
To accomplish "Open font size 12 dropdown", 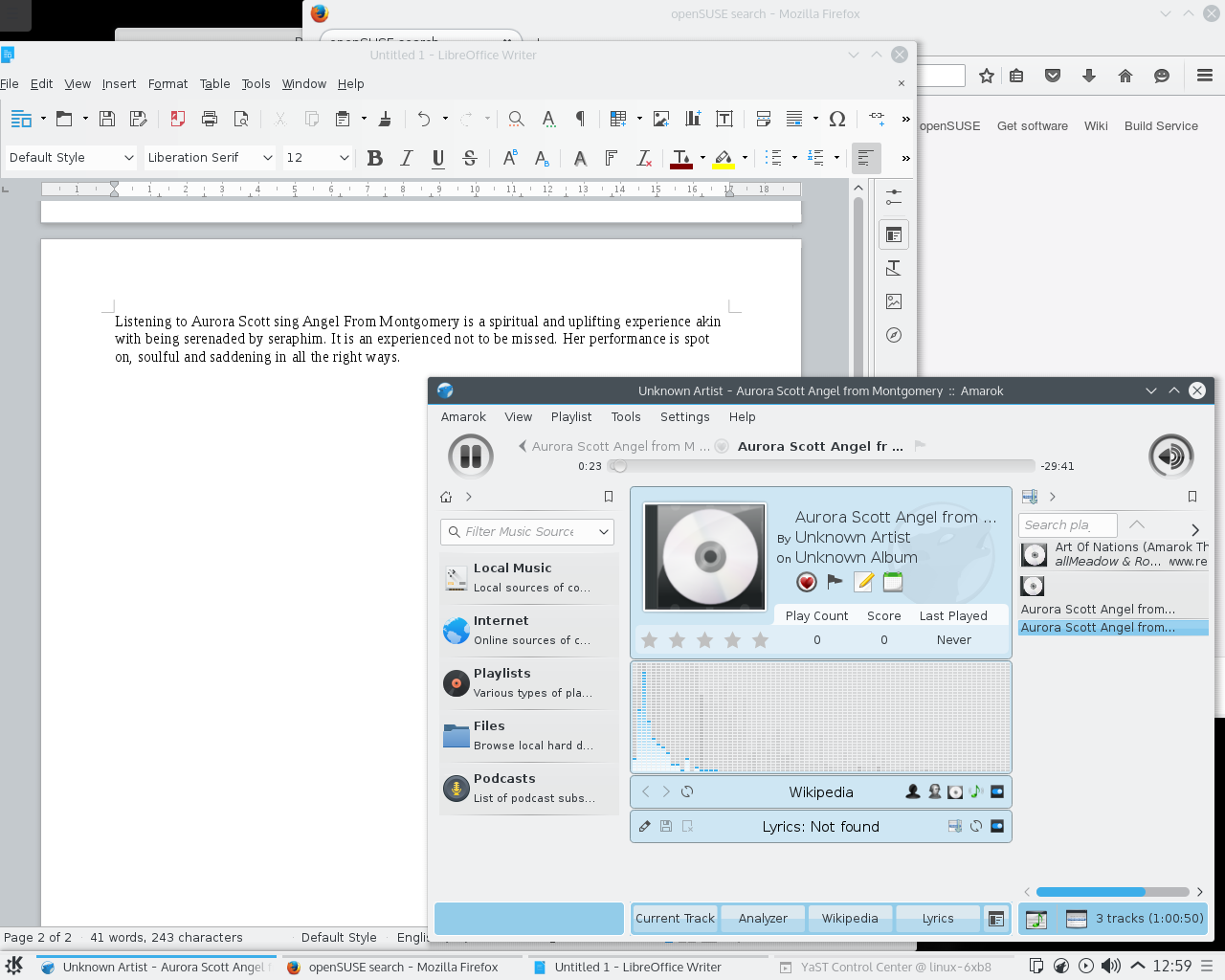I will click(x=345, y=158).
